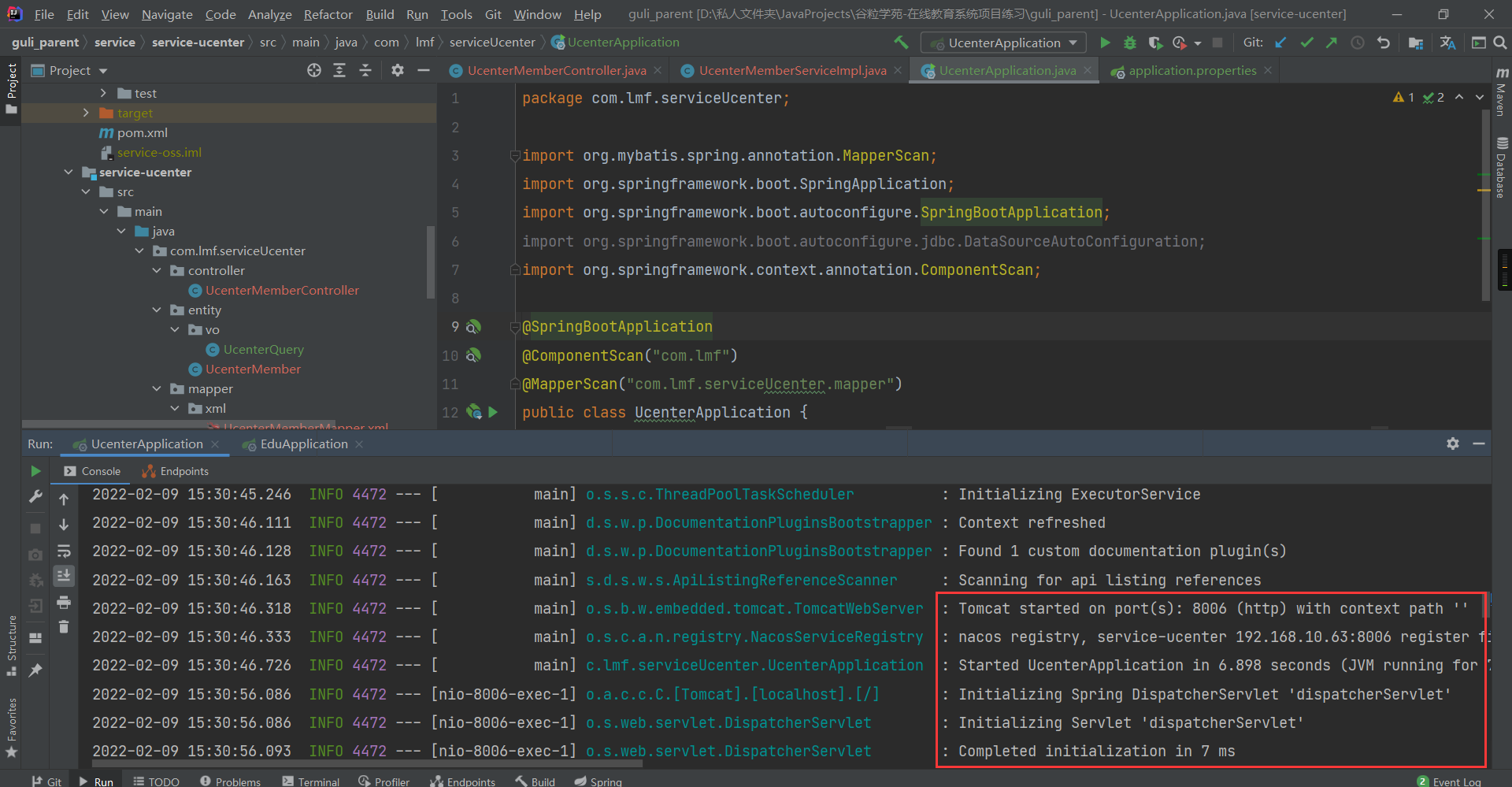Expand the test folder
Image resolution: width=1512 pixels, height=787 pixels.
tap(103, 93)
